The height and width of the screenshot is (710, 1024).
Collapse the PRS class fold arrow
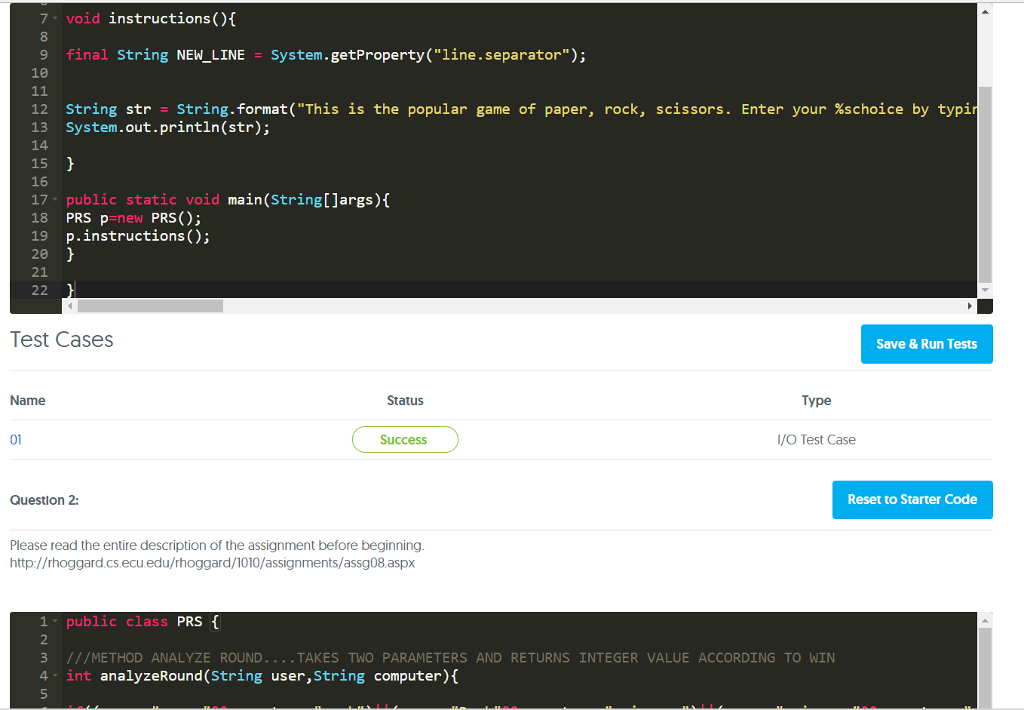tap(56, 621)
